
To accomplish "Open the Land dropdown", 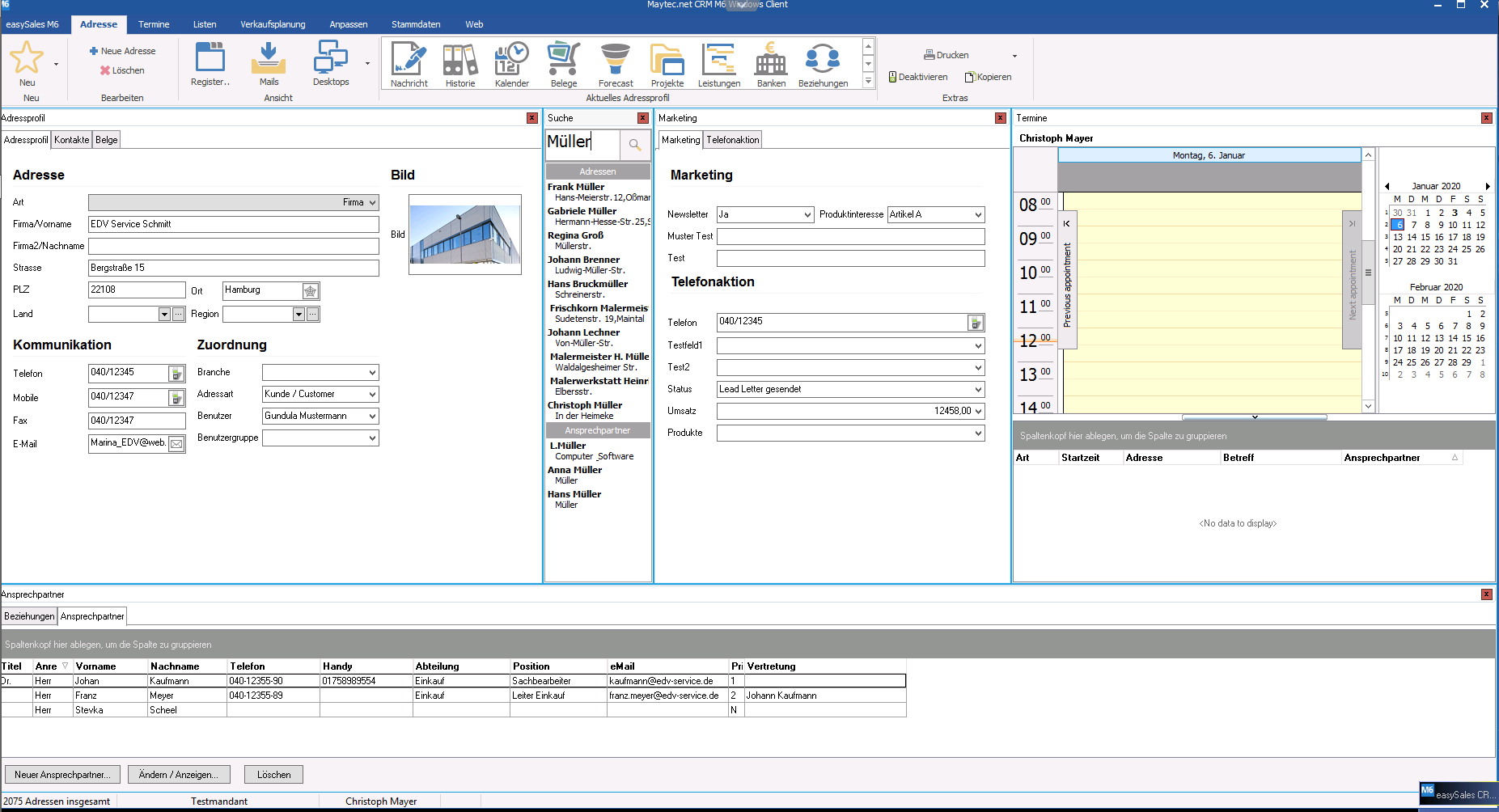I will [x=164, y=314].
